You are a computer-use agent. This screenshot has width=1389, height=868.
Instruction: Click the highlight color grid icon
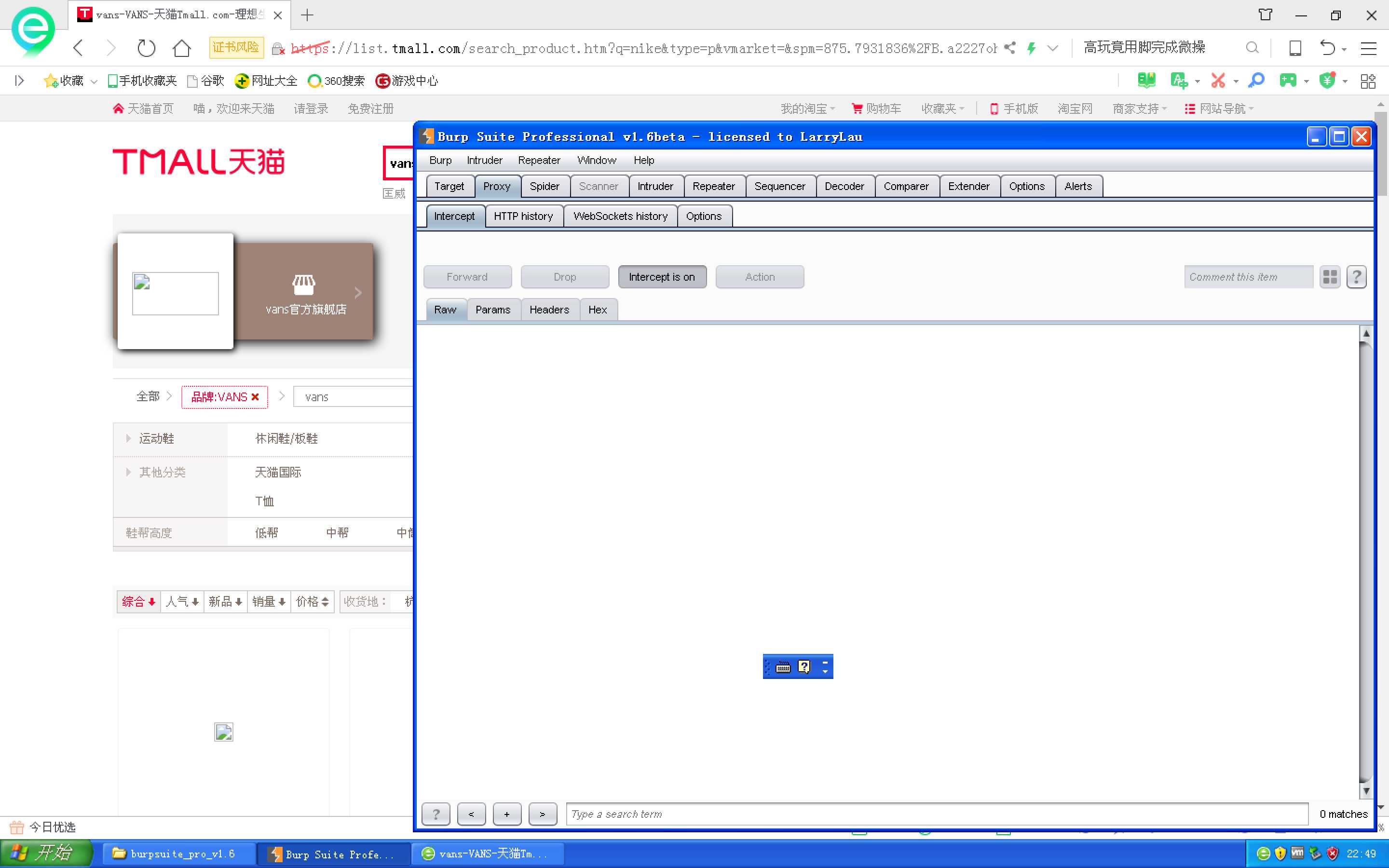tap(1330, 277)
